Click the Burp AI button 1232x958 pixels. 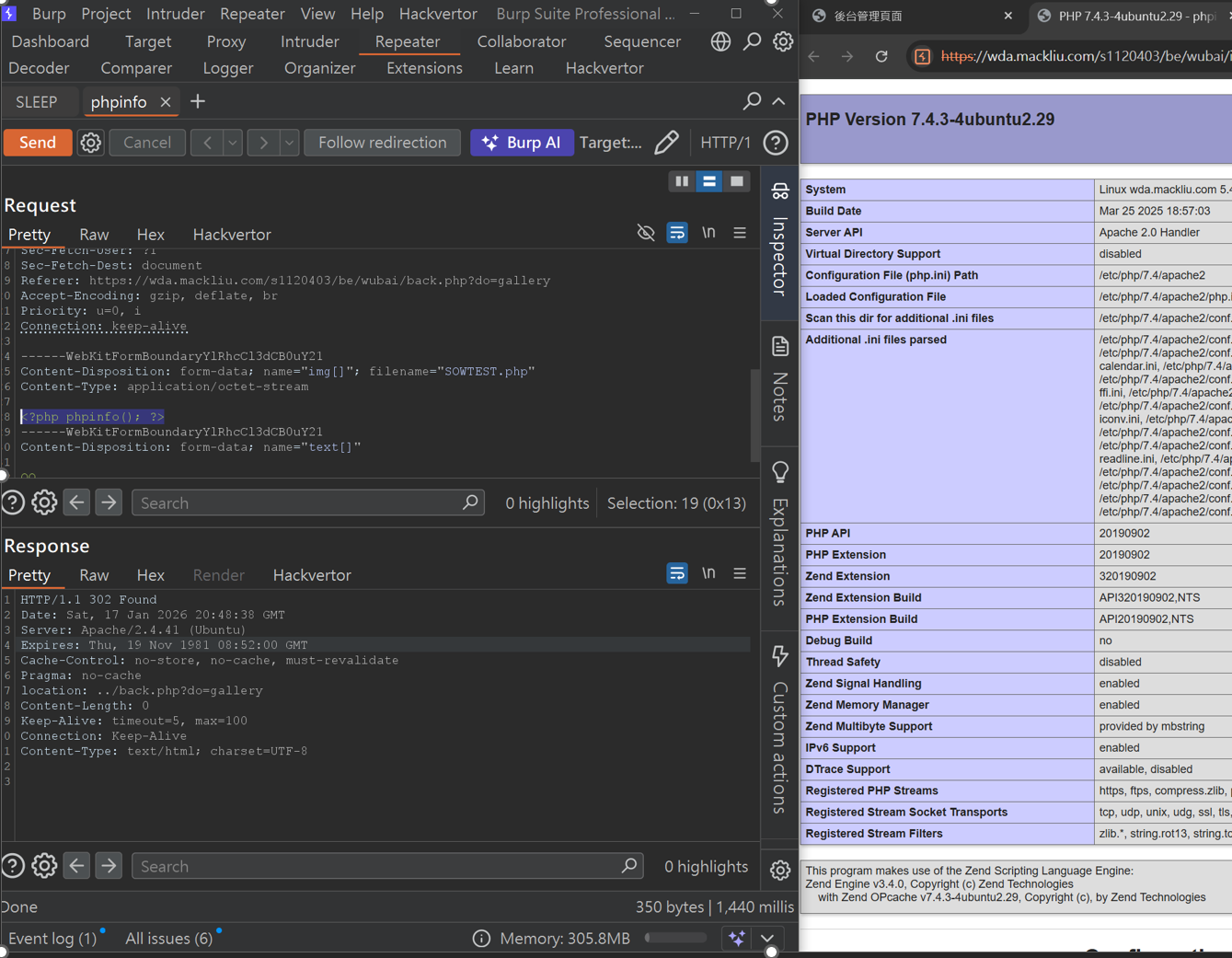coord(522,143)
